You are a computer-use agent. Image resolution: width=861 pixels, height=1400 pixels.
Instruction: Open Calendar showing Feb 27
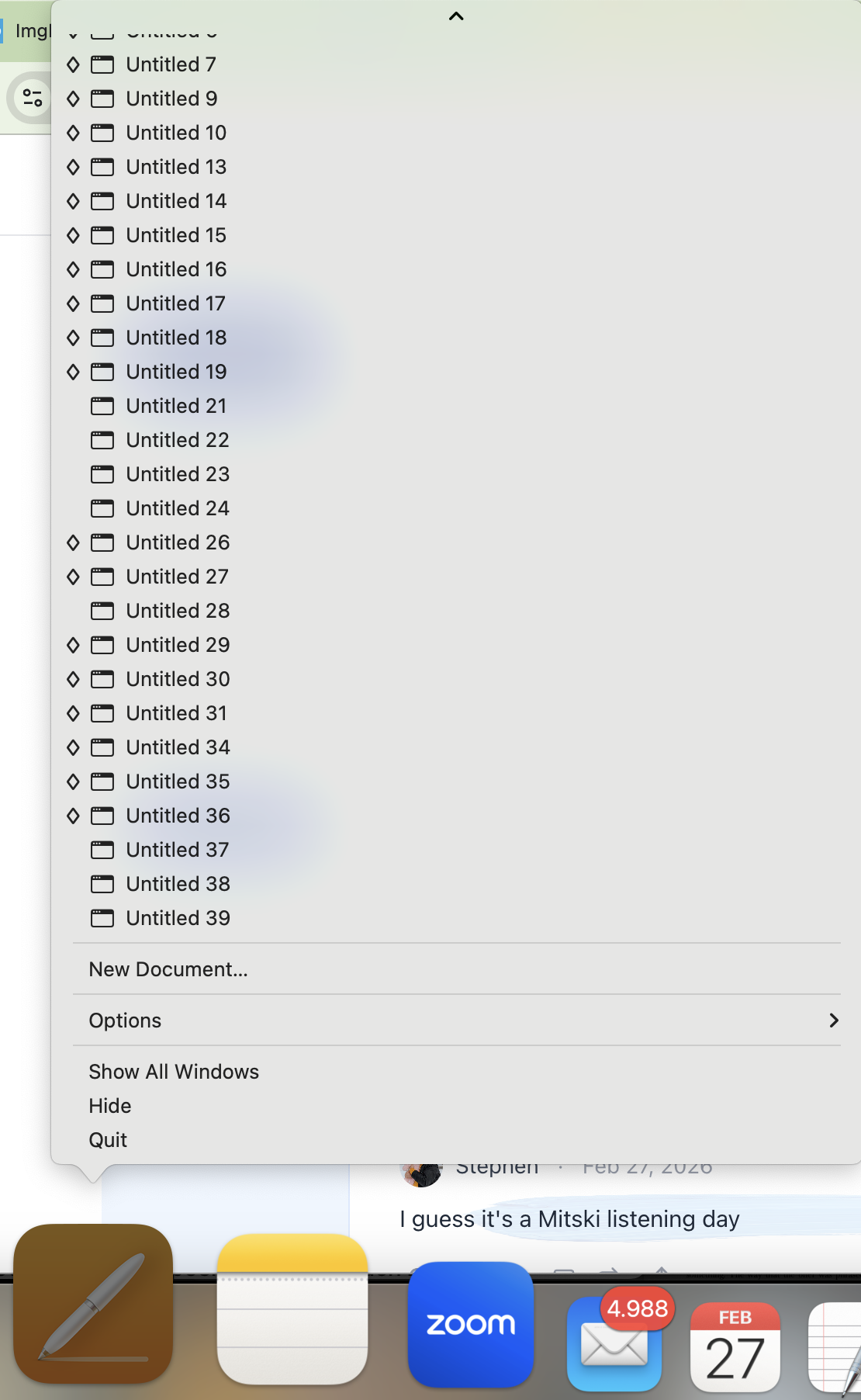pos(735,1347)
